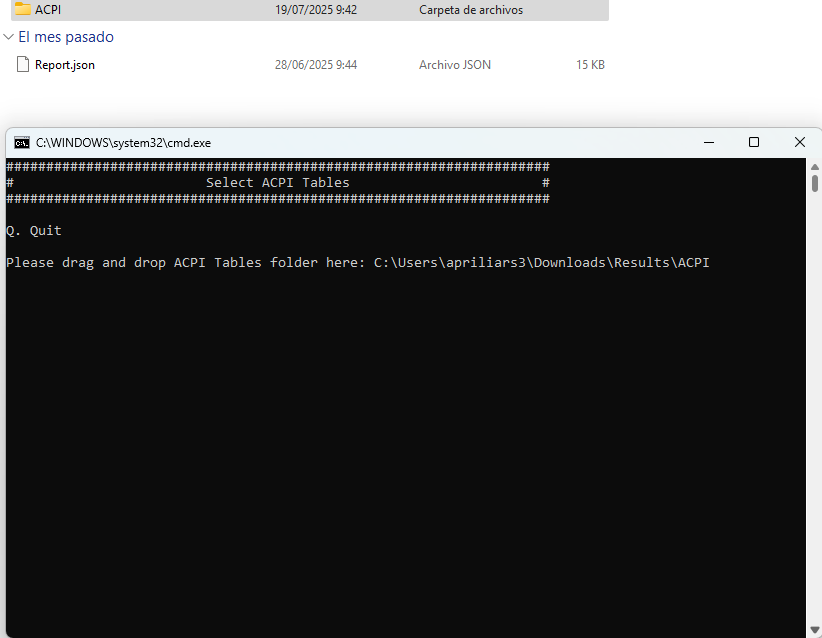Image resolution: width=822 pixels, height=638 pixels.
Task: Select the Report.json document icon
Action: pyautogui.click(x=22, y=64)
